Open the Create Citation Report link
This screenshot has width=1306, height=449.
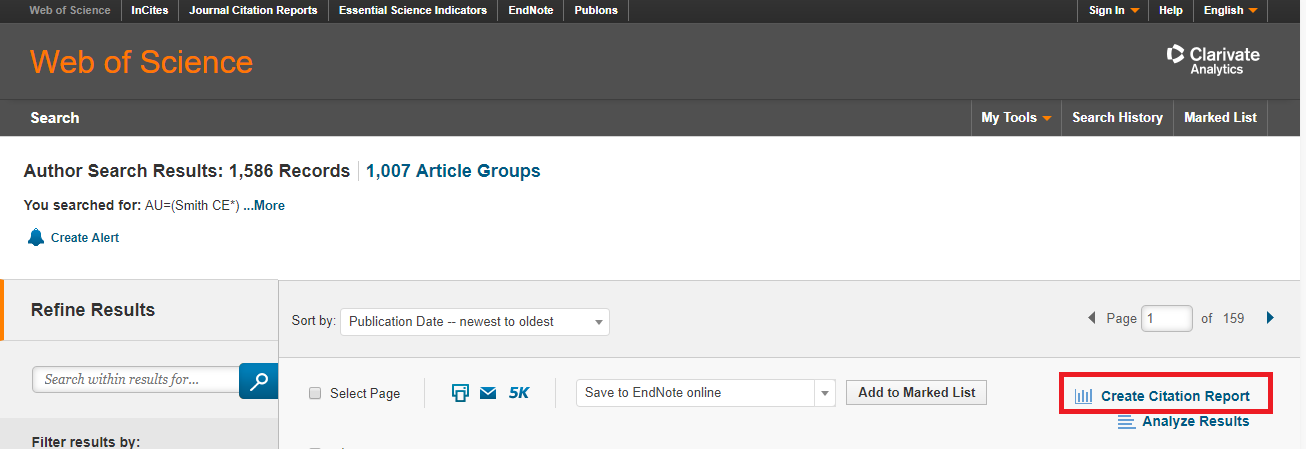(x=1175, y=397)
